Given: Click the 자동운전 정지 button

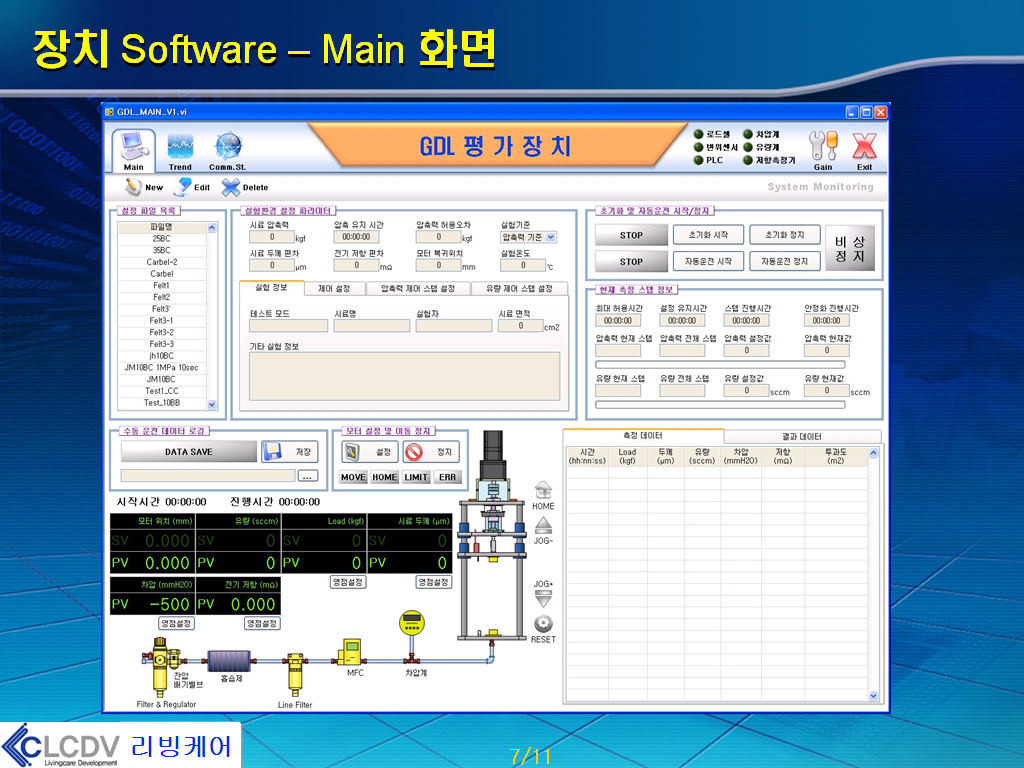Looking at the screenshot, I should point(784,261).
